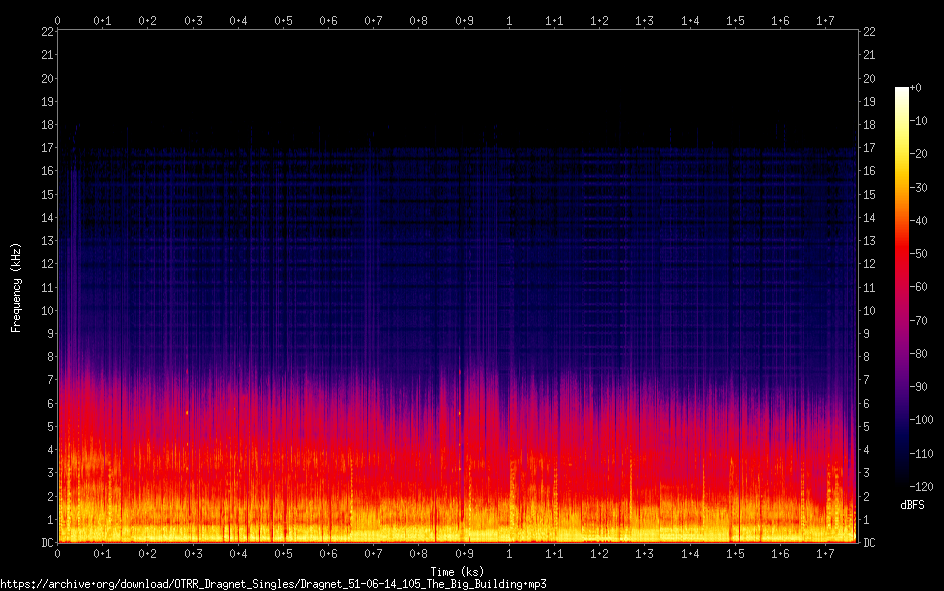Screen dimensions: 944x591
Task: Click the 5 kHz label on the left axis
Action: [x=47, y=427]
